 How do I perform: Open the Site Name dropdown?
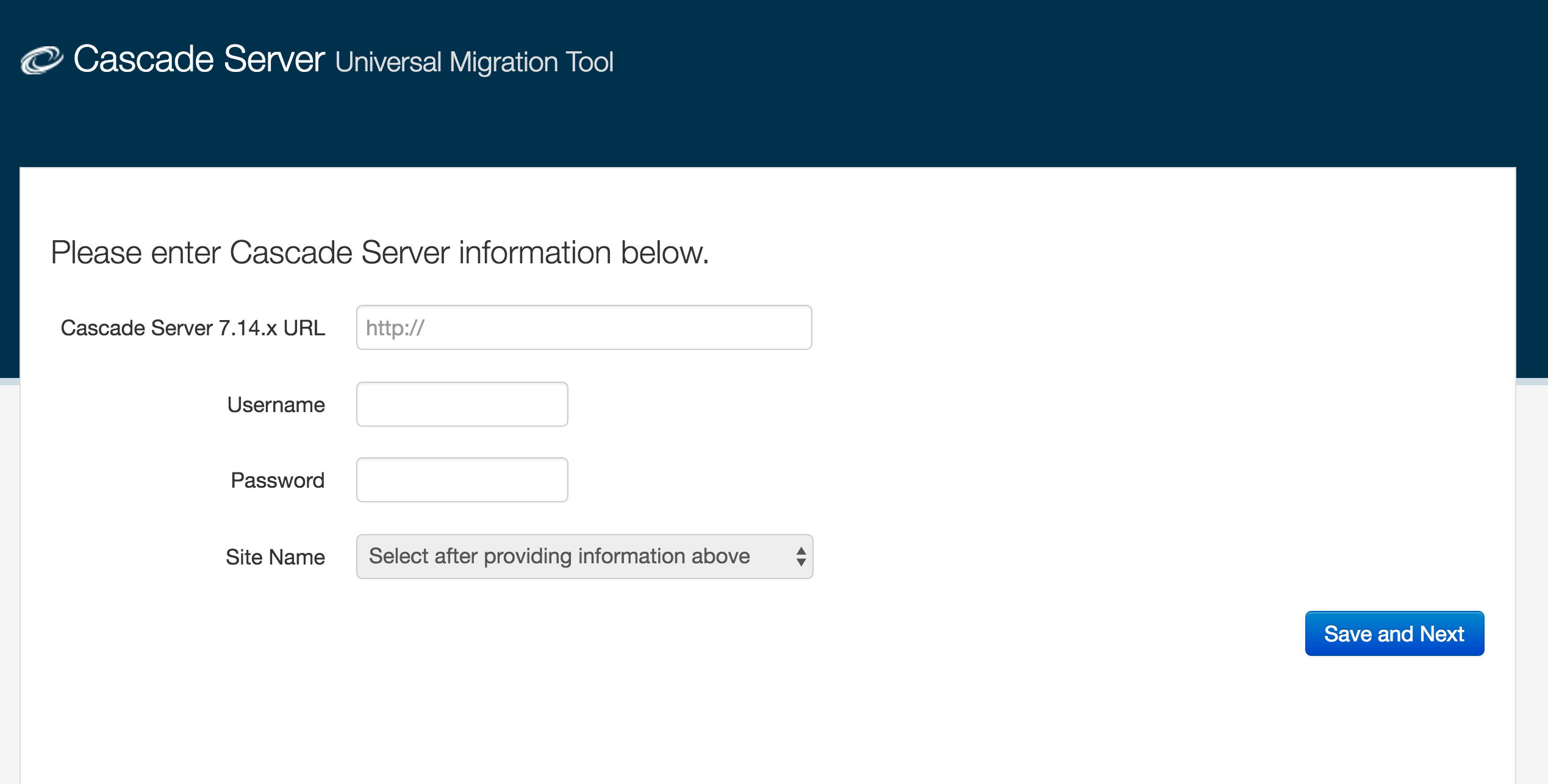[584, 557]
